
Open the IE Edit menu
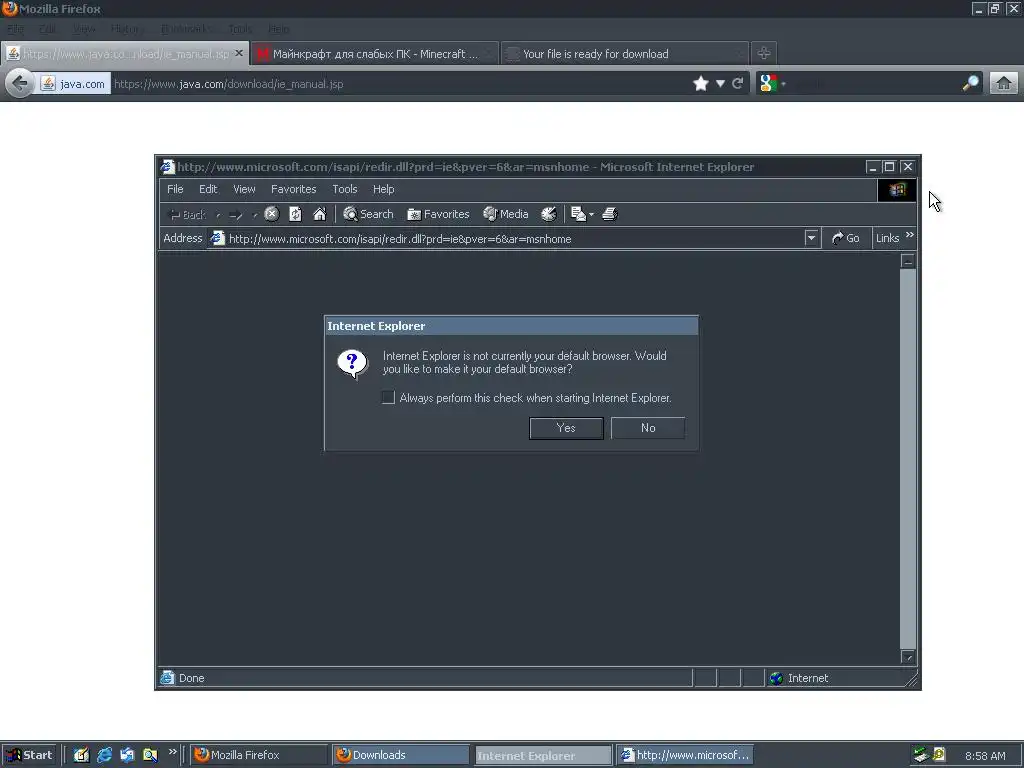pyautogui.click(x=208, y=189)
